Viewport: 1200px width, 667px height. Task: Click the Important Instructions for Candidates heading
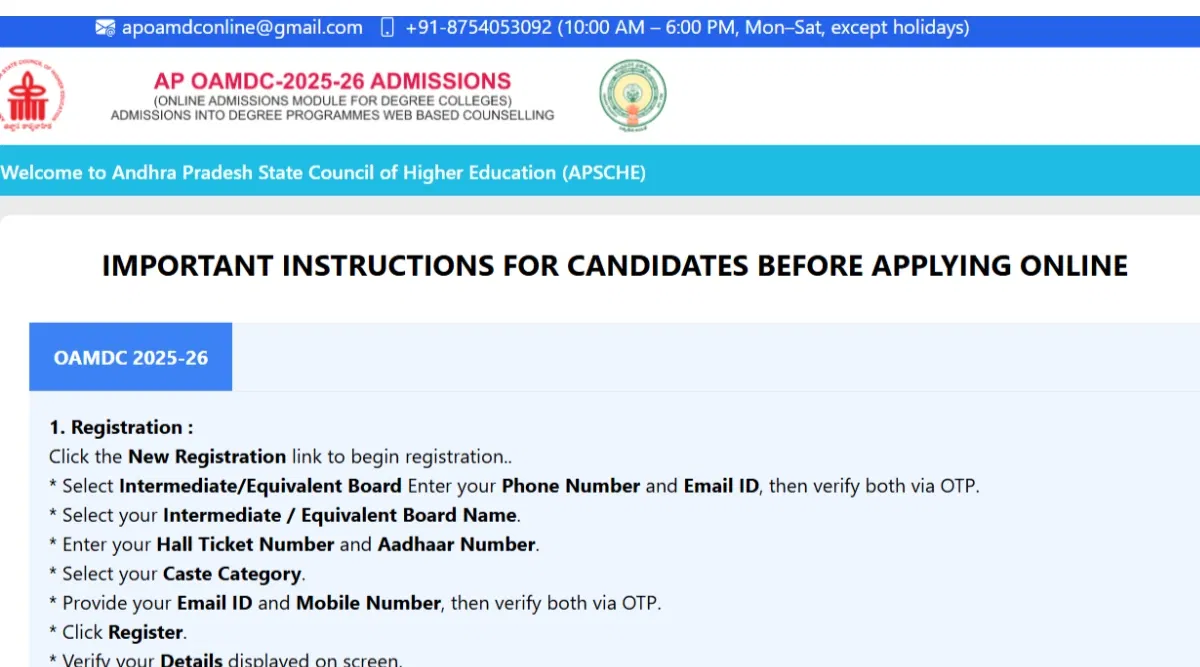pyautogui.click(x=615, y=265)
